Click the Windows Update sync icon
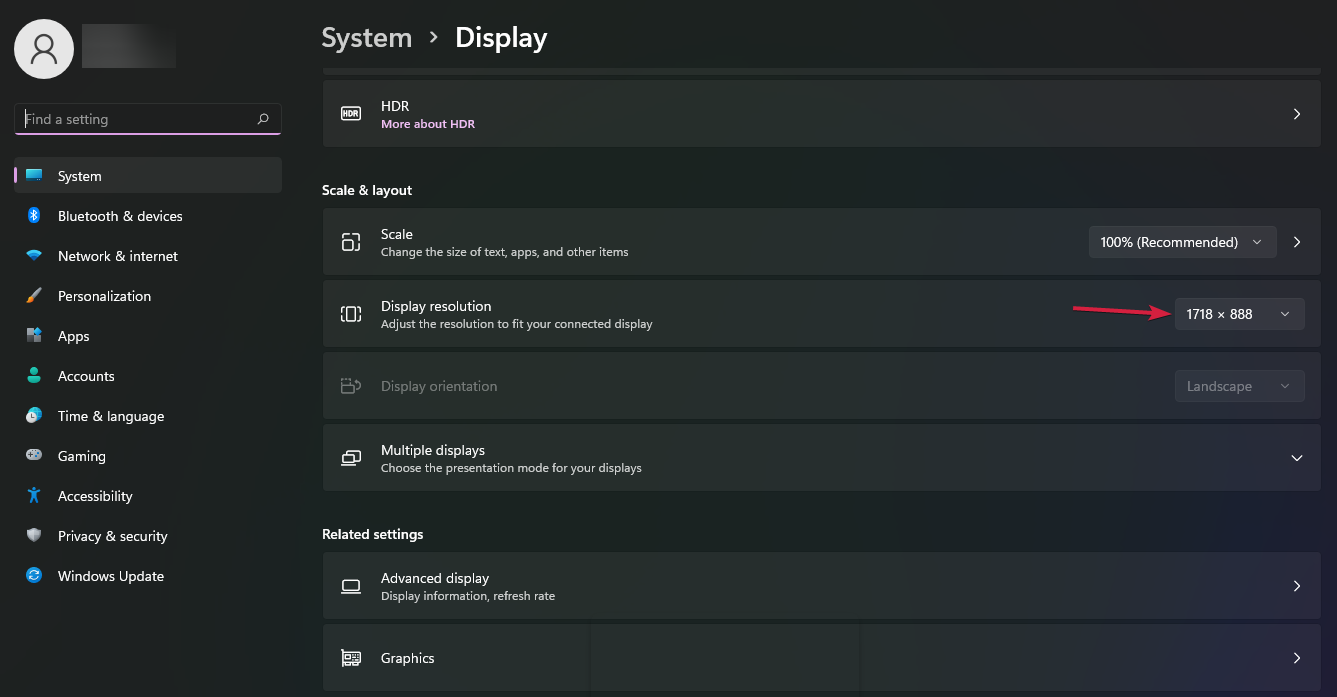Image resolution: width=1337 pixels, height=697 pixels. point(34,576)
